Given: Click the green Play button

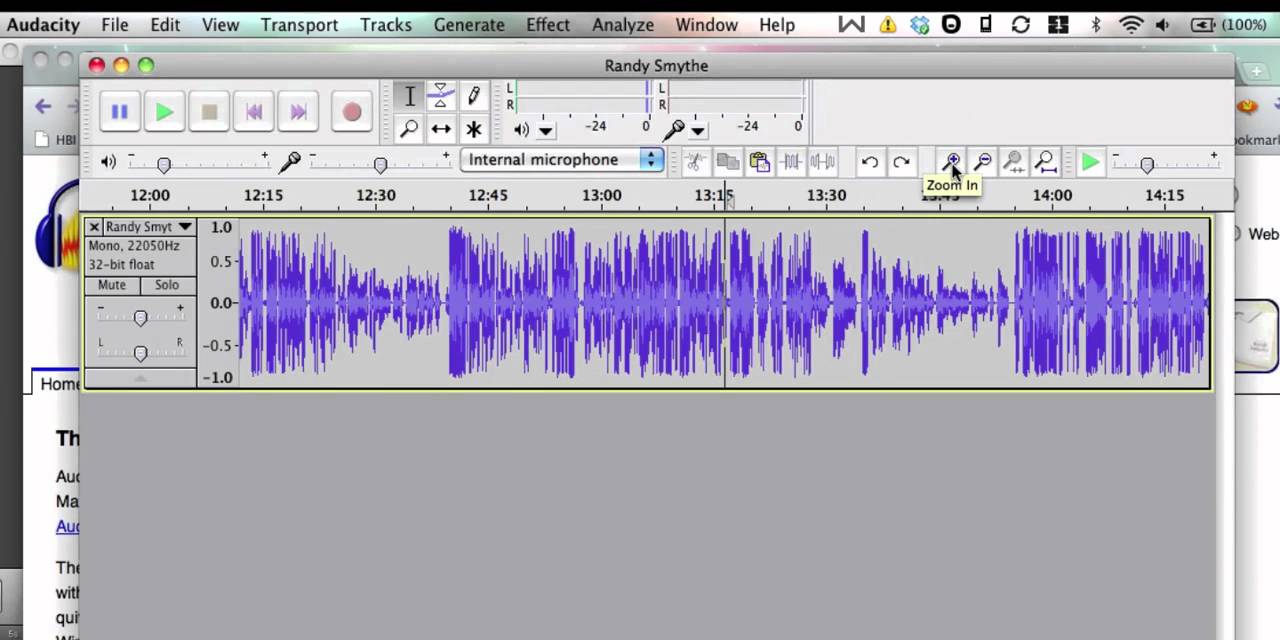Looking at the screenshot, I should pos(164,112).
